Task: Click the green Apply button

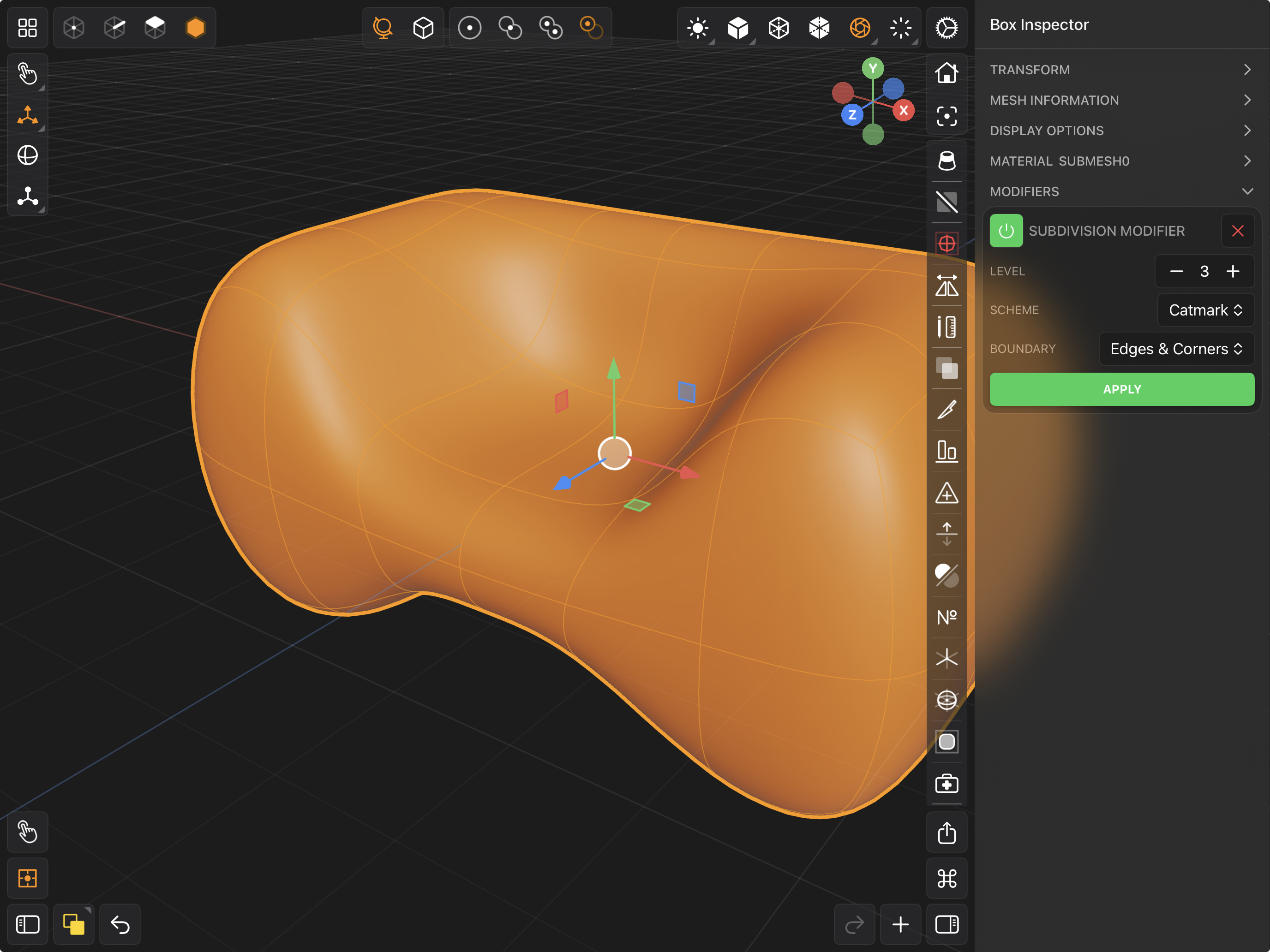Action: [x=1122, y=389]
